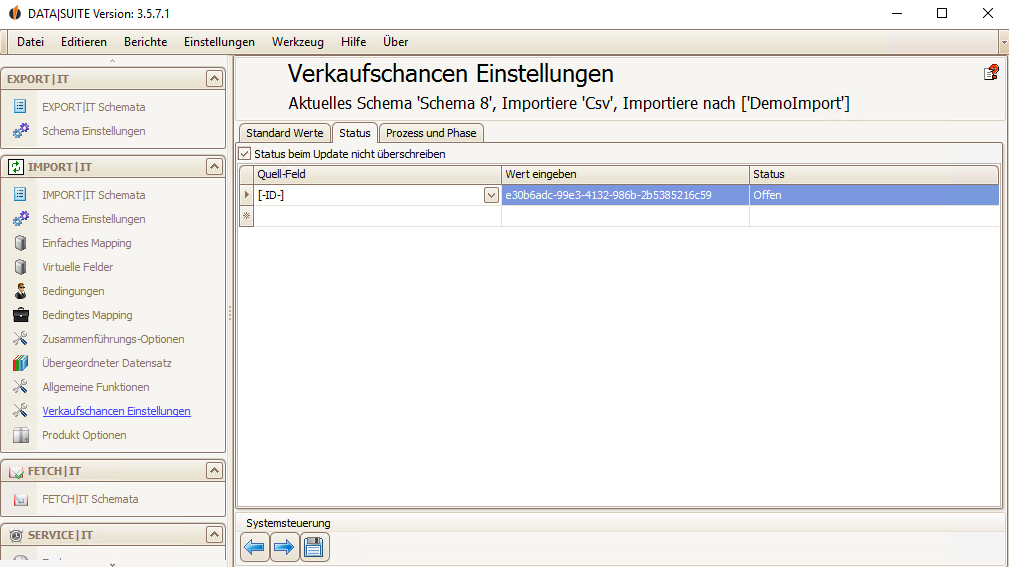Open the Hilfe menu

coord(353,42)
